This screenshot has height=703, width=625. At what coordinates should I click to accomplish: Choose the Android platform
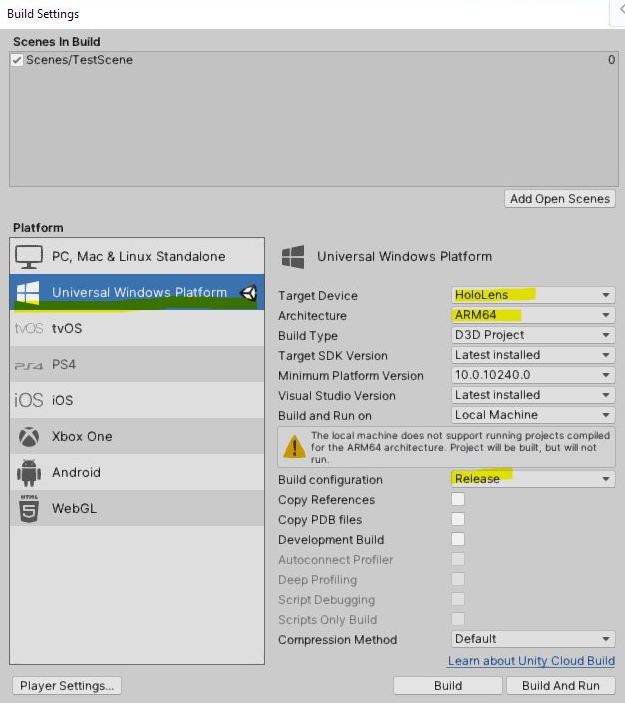click(137, 472)
